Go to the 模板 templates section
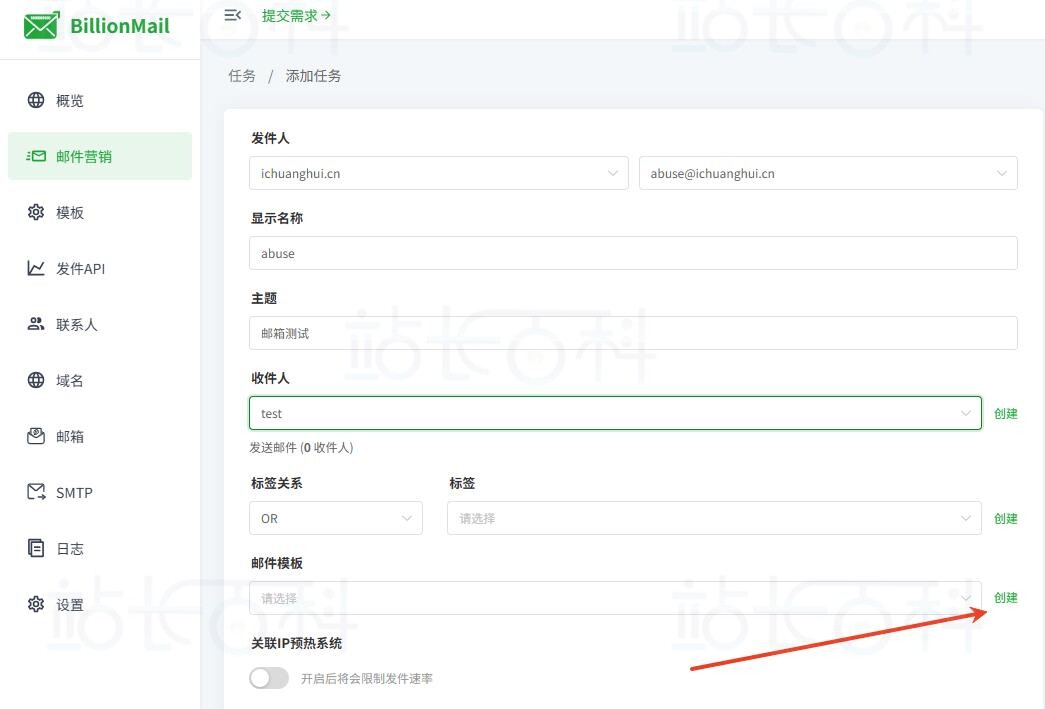Screen dimensions: 1045x709 [x=100, y=212]
